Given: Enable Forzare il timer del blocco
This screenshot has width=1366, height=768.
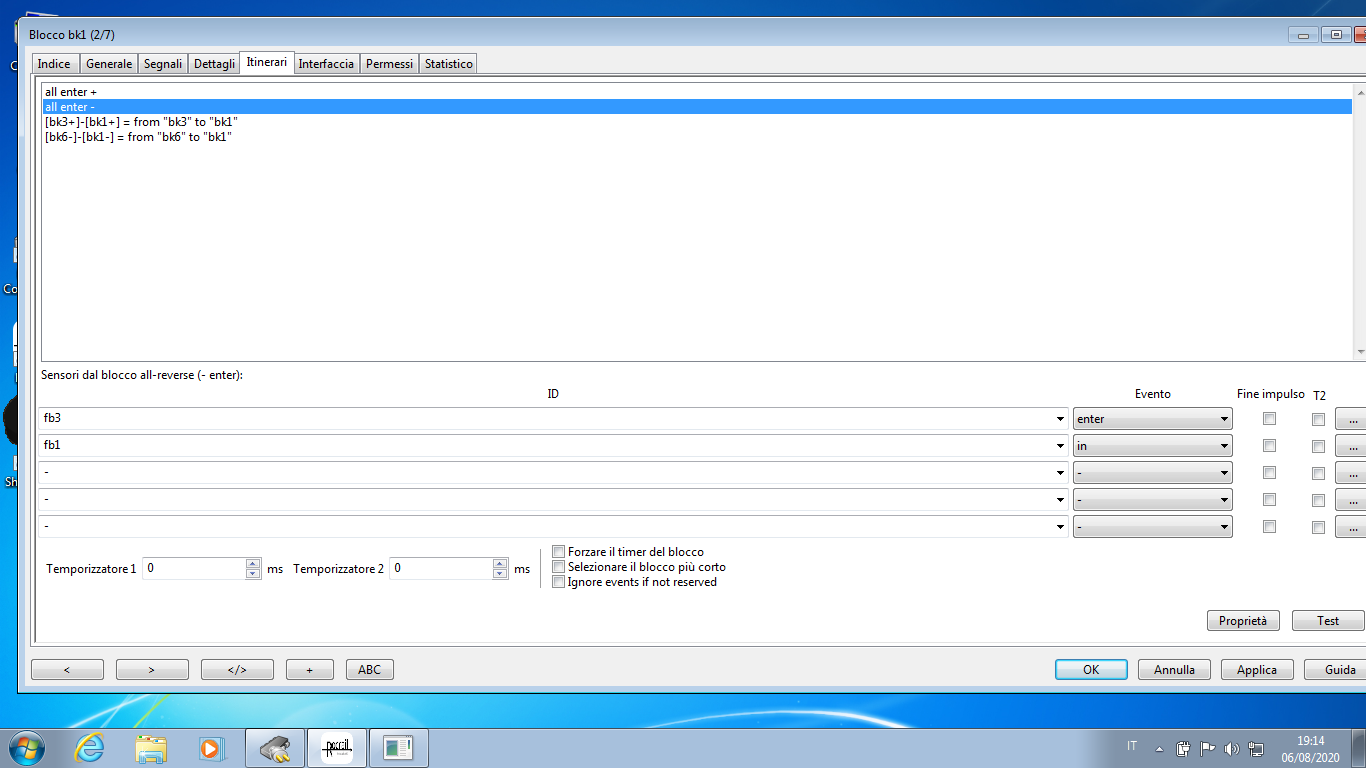Looking at the screenshot, I should (559, 552).
